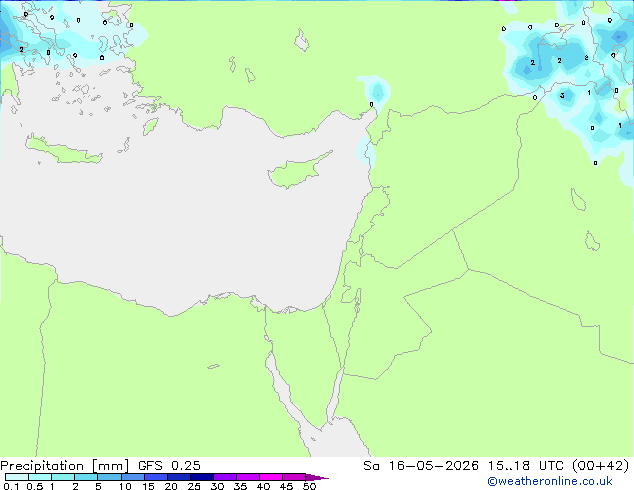
Task: Select the 5–10 mm legend color
Action: pos(109,477)
